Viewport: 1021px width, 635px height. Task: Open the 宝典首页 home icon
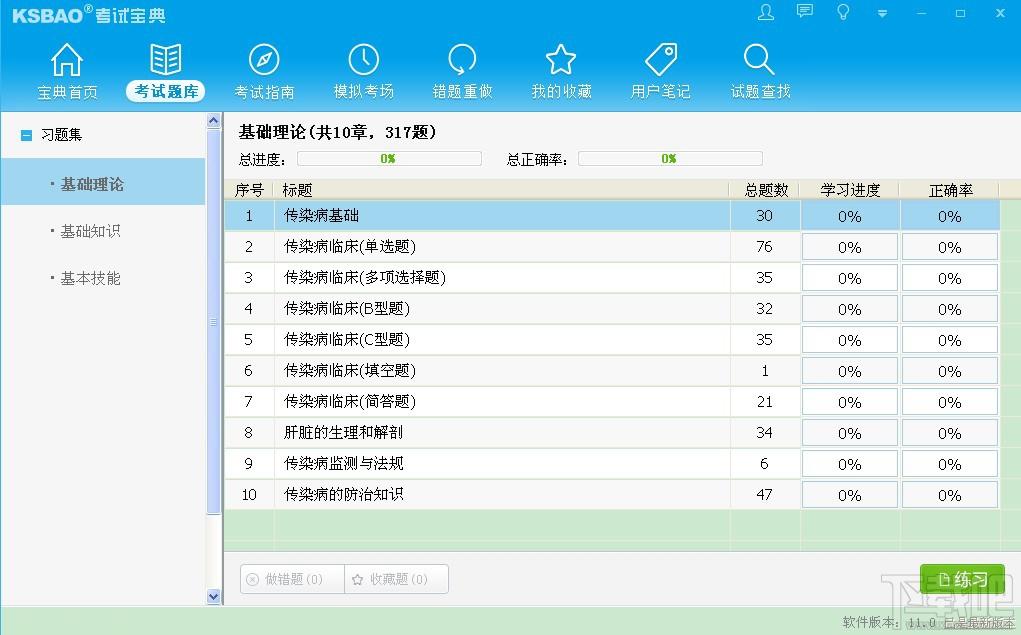click(67, 60)
